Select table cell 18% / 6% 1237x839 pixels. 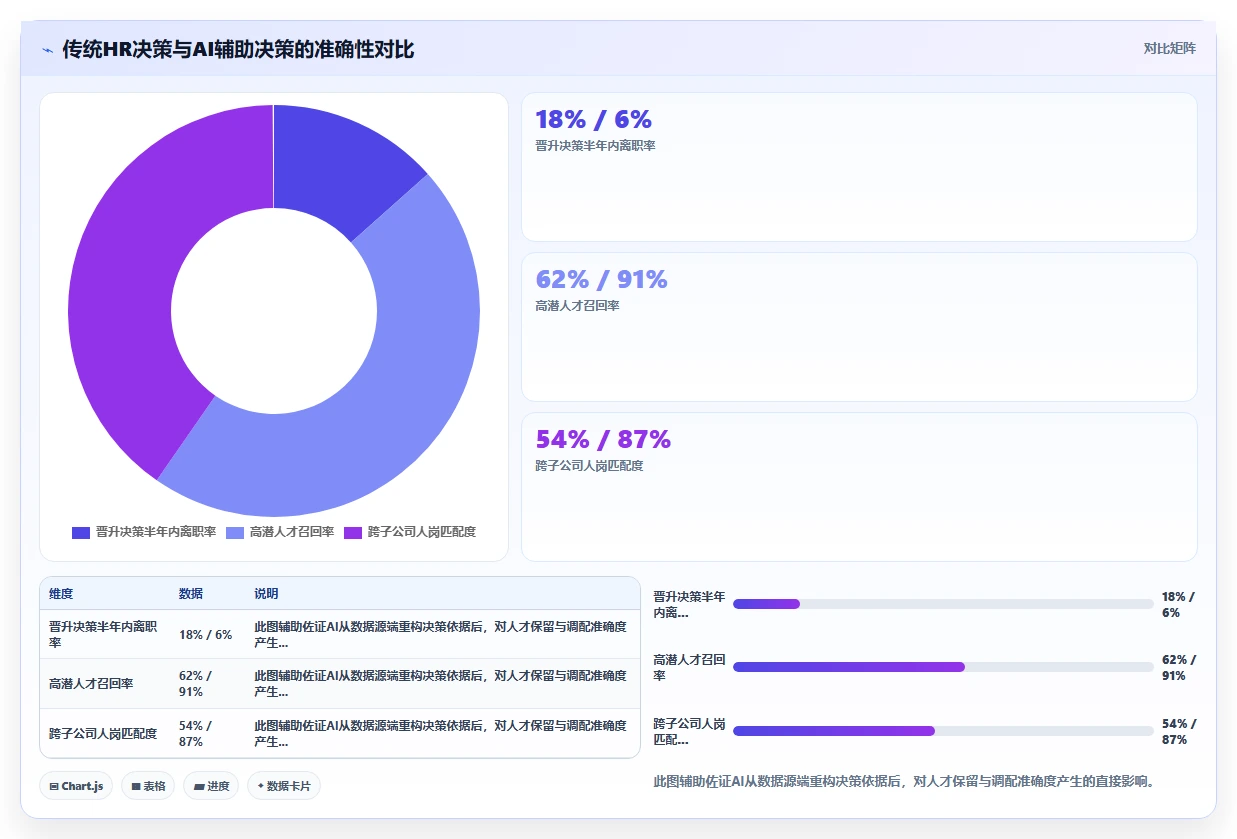pos(207,634)
